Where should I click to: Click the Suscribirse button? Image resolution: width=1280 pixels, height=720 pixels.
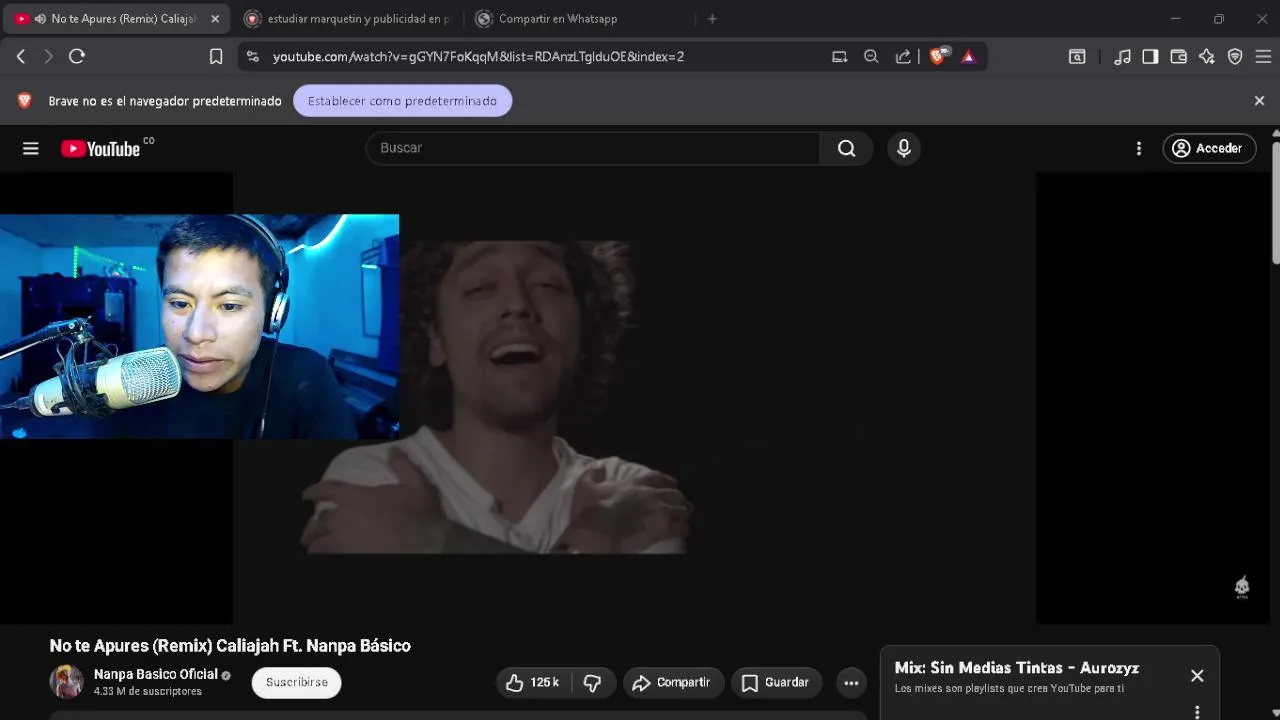point(296,682)
